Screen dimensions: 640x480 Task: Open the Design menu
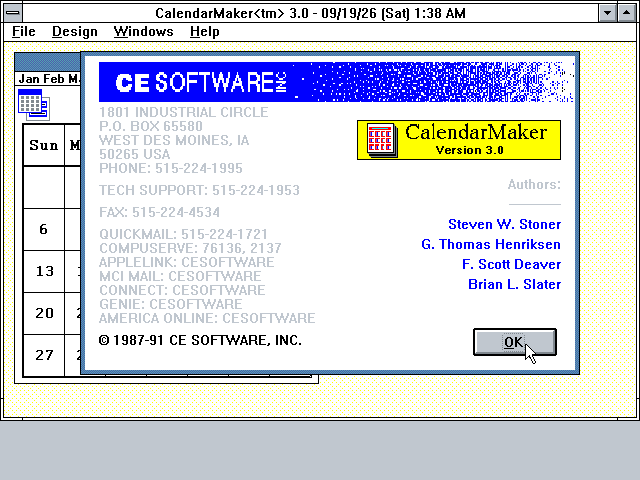click(x=75, y=31)
